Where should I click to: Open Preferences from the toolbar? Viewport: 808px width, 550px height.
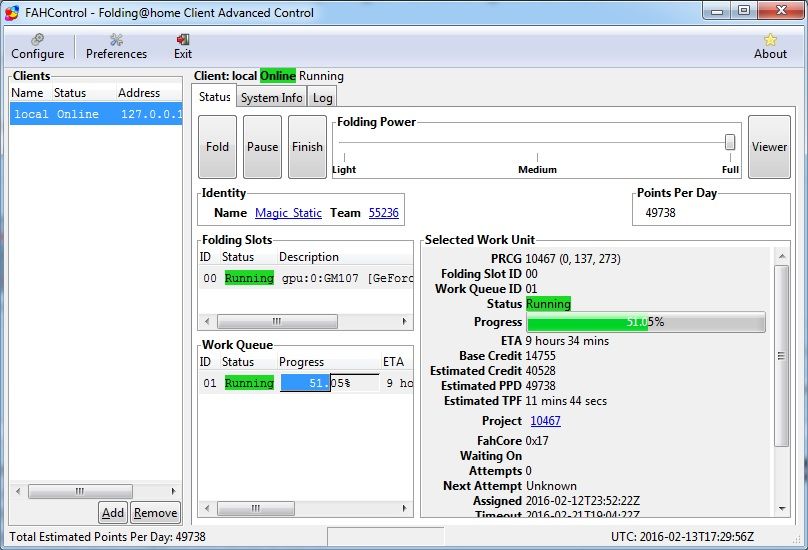[x=116, y=47]
